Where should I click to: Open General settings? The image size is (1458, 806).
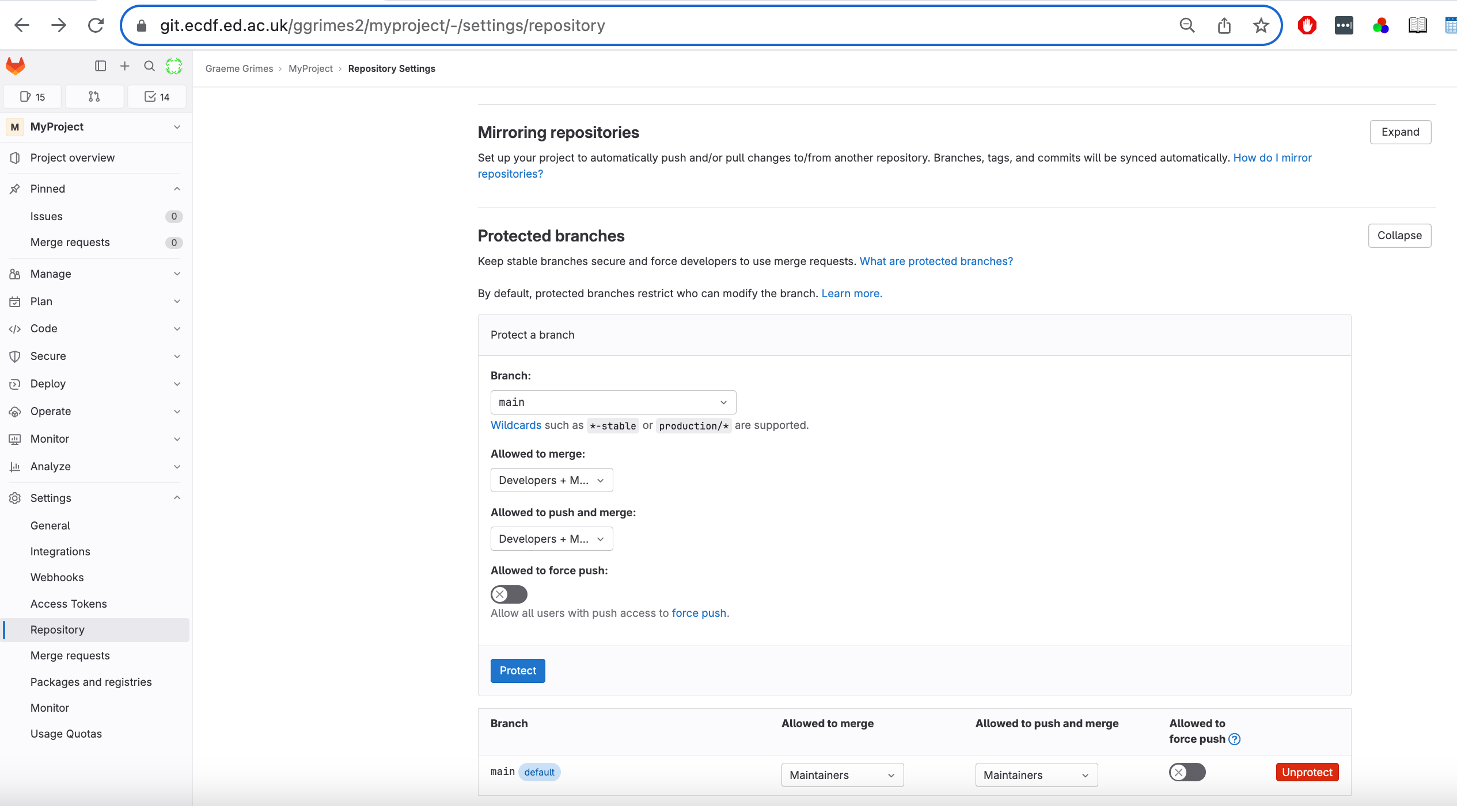[x=95, y=526]
